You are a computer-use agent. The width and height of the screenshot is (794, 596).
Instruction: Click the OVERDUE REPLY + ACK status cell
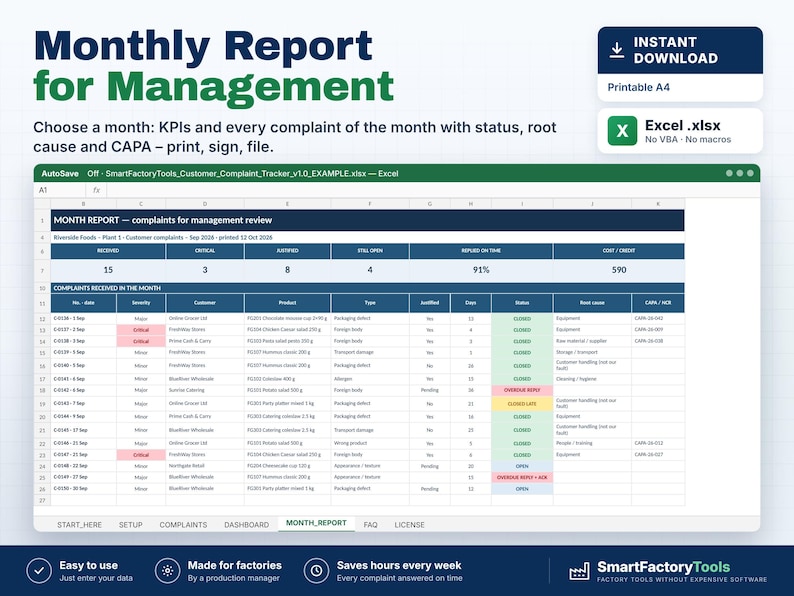coord(522,478)
